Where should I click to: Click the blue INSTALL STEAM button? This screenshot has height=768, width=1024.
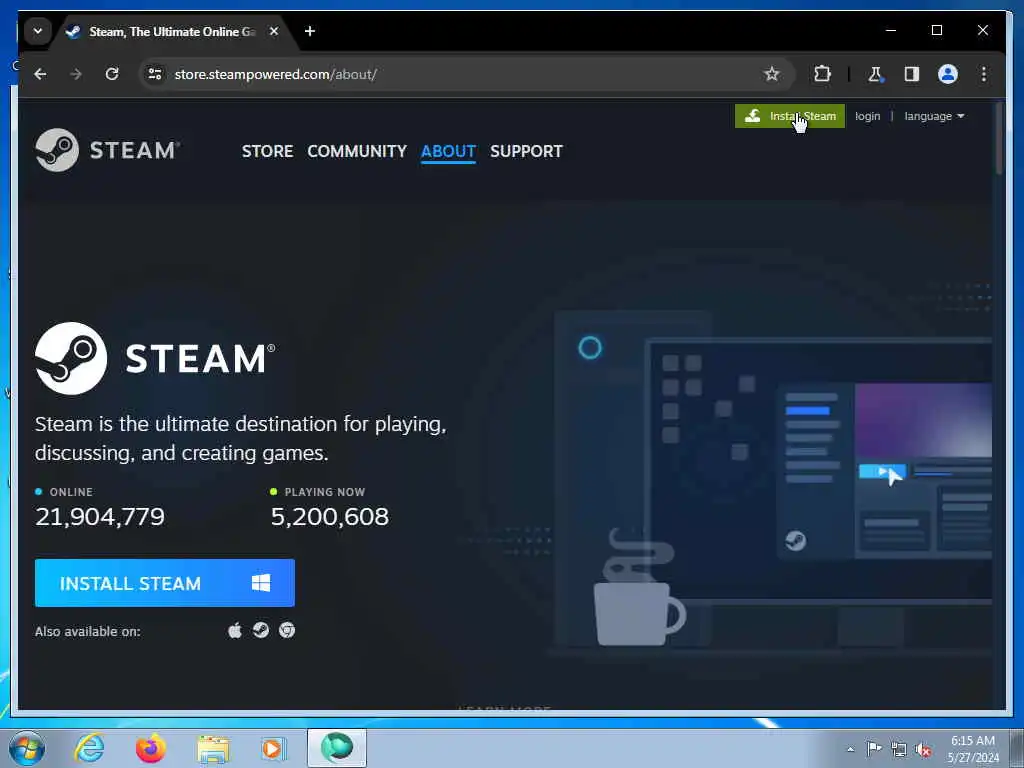165,583
